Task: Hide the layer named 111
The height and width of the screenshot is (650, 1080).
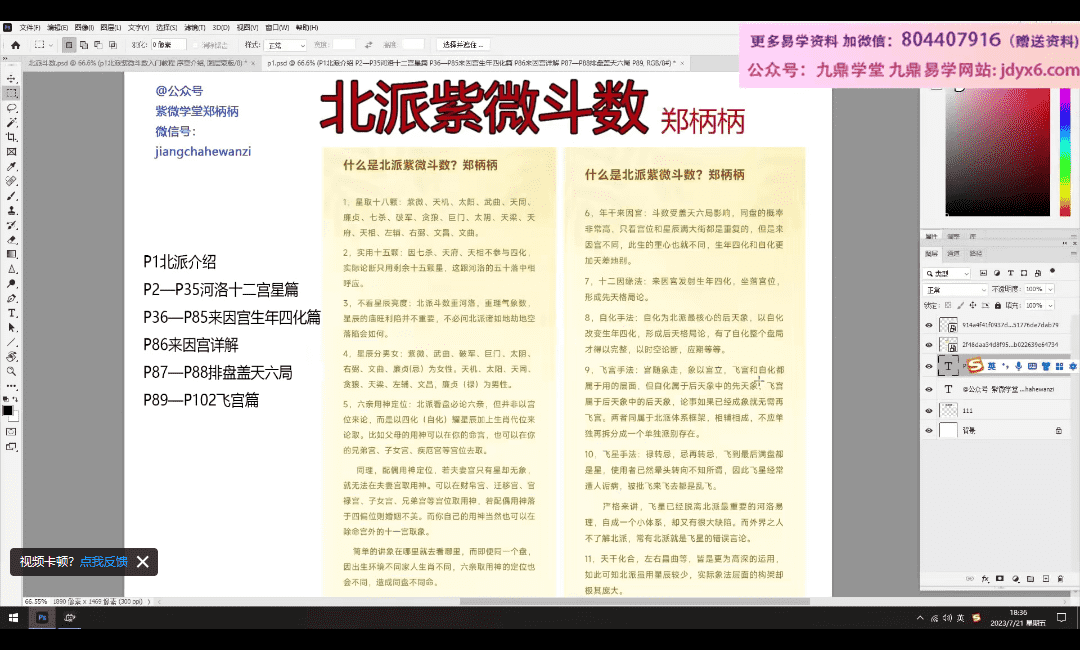Action: [x=929, y=410]
